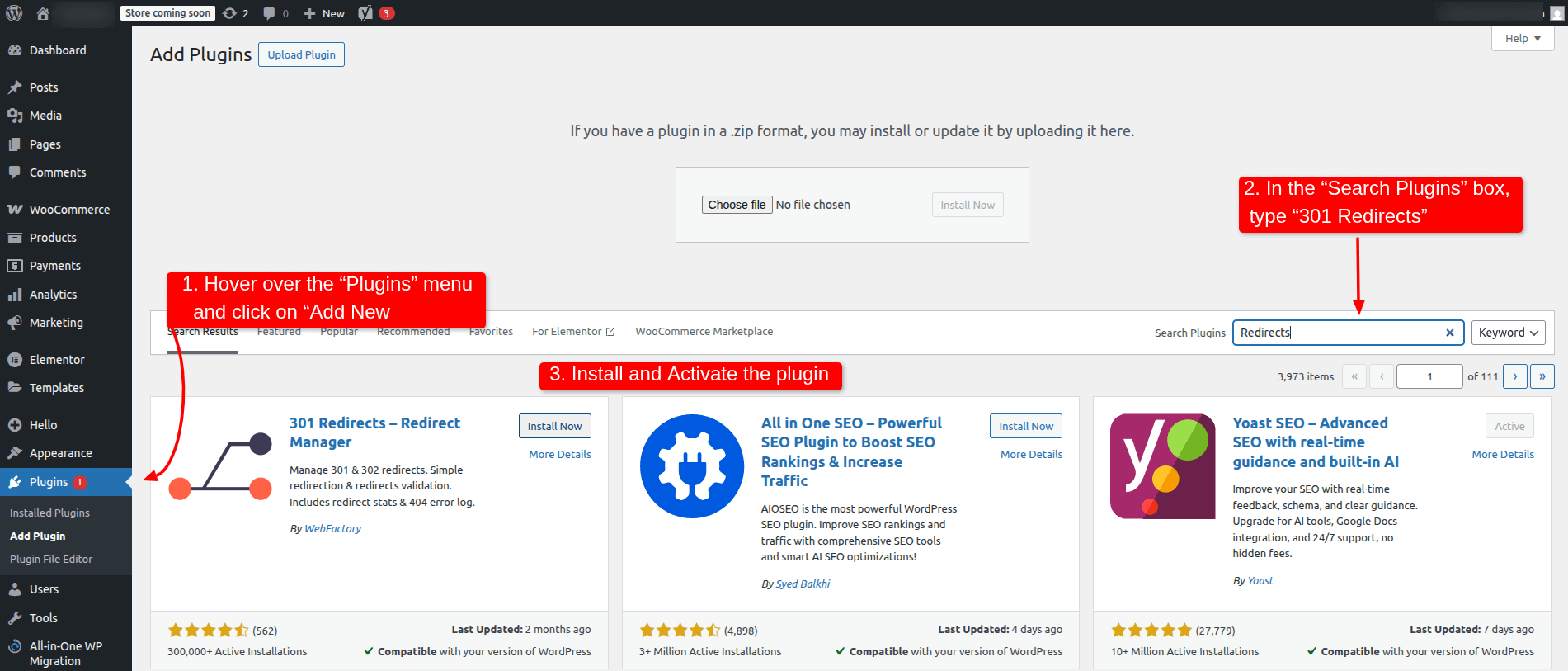Open the For Elementor external tab
This screenshot has width=1568, height=671.
pyautogui.click(x=573, y=332)
